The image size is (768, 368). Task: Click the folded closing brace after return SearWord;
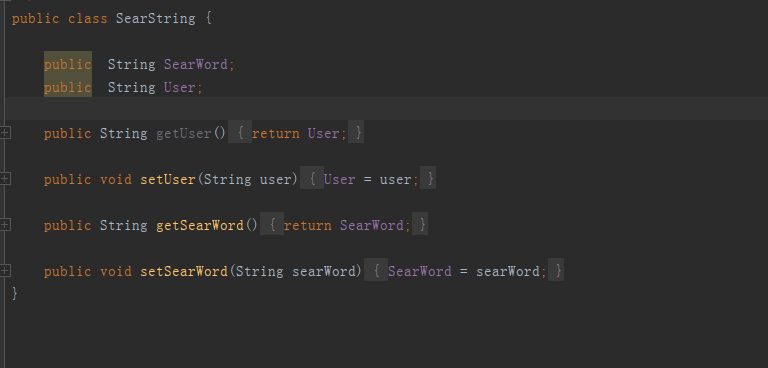click(x=420, y=225)
